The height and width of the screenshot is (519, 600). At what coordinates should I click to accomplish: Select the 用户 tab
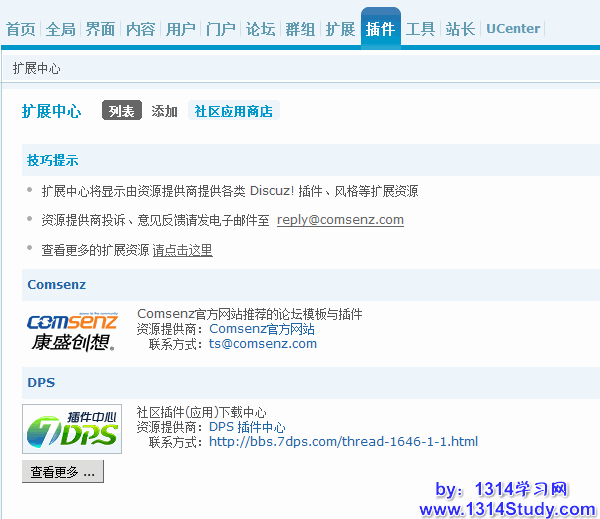[x=180, y=29]
